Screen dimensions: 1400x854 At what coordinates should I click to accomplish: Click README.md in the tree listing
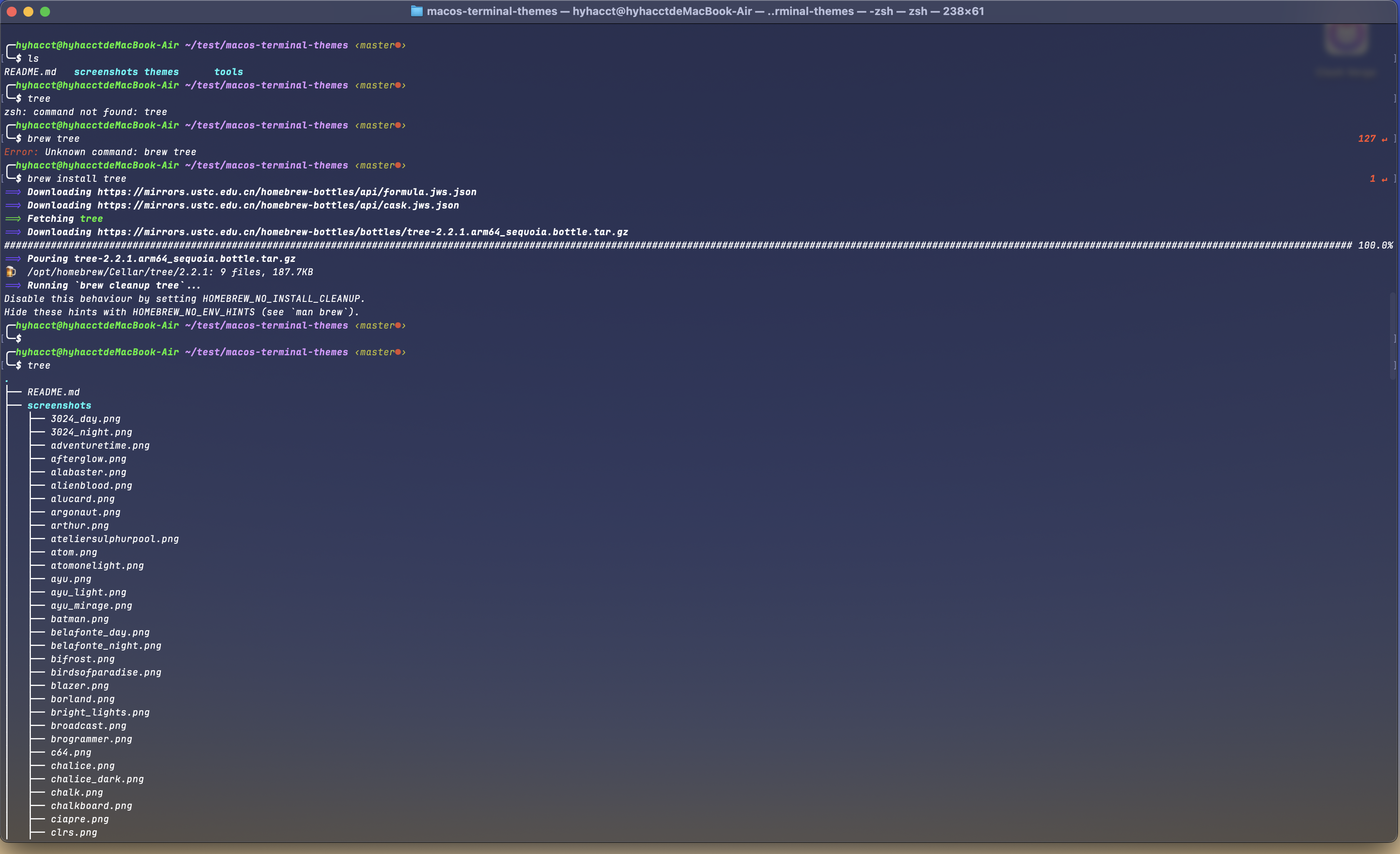(54, 392)
